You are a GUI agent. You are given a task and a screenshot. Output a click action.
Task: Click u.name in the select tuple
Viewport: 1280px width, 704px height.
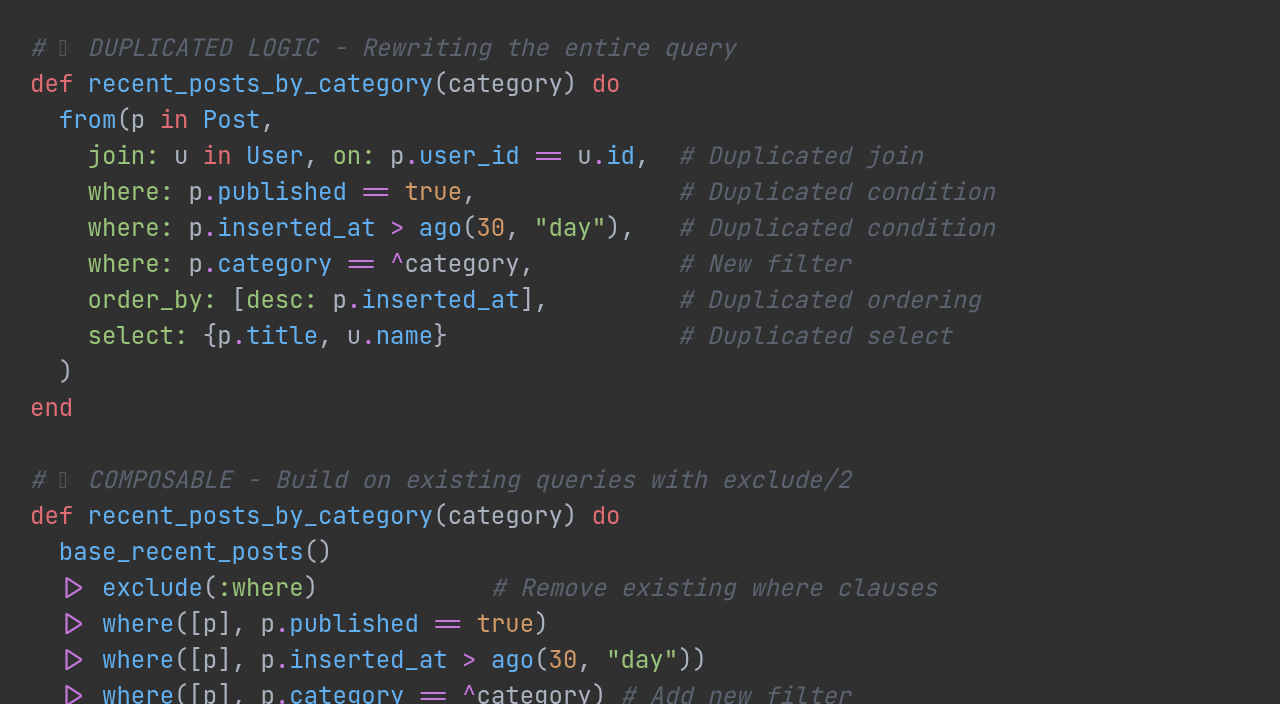point(389,336)
